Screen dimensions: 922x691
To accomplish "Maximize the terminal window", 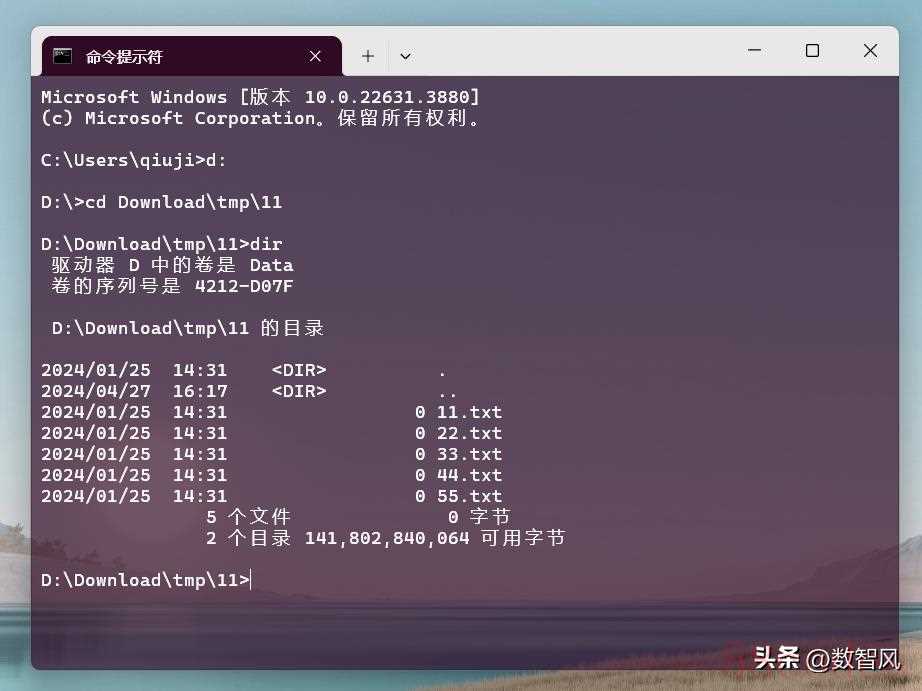I will click(x=812, y=51).
